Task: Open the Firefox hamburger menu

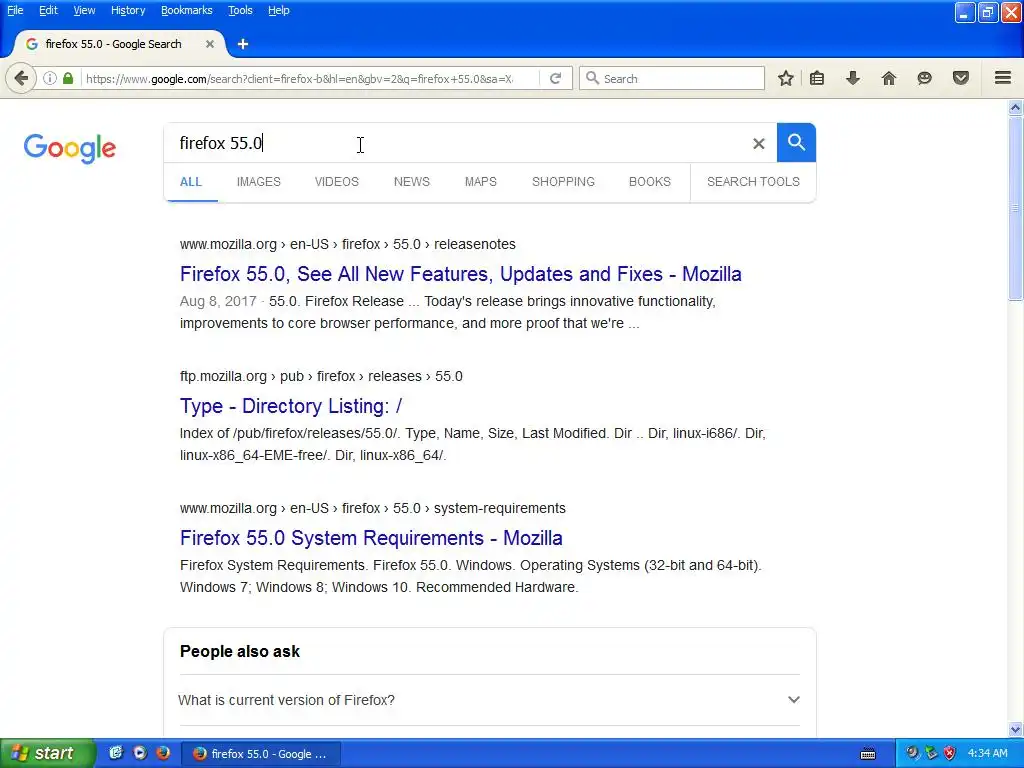Action: [1003, 78]
